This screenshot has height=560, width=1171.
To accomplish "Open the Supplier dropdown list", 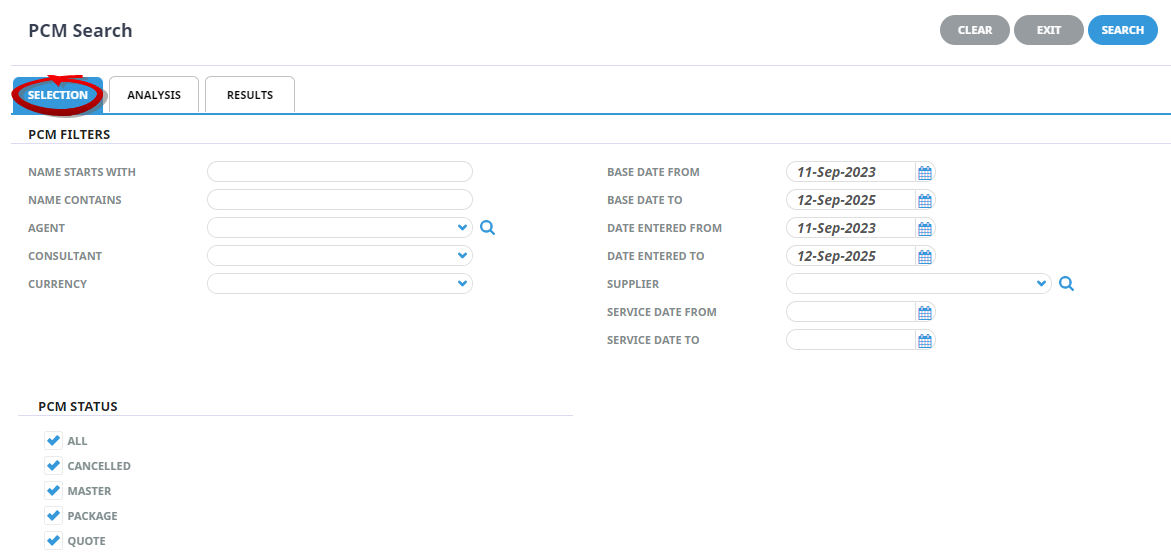I will 919,284.
